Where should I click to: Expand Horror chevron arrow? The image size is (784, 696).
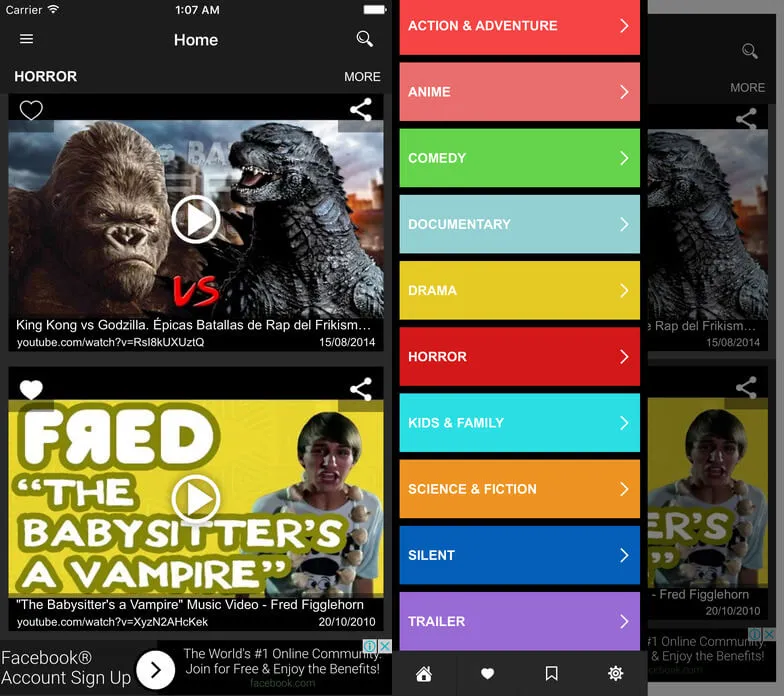tap(624, 356)
